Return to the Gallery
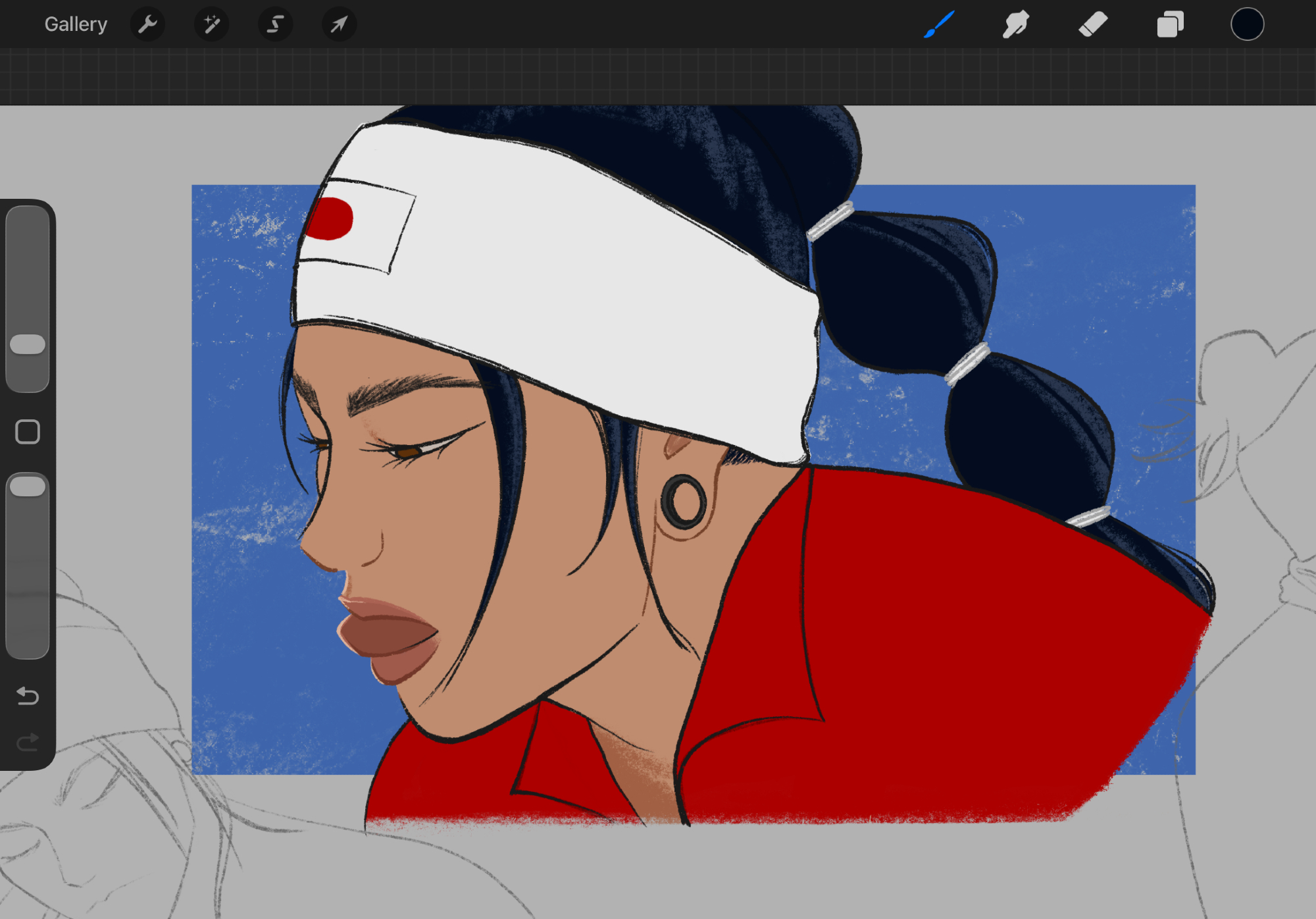Viewport: 1316px width, 919px height. click(76, 24)
